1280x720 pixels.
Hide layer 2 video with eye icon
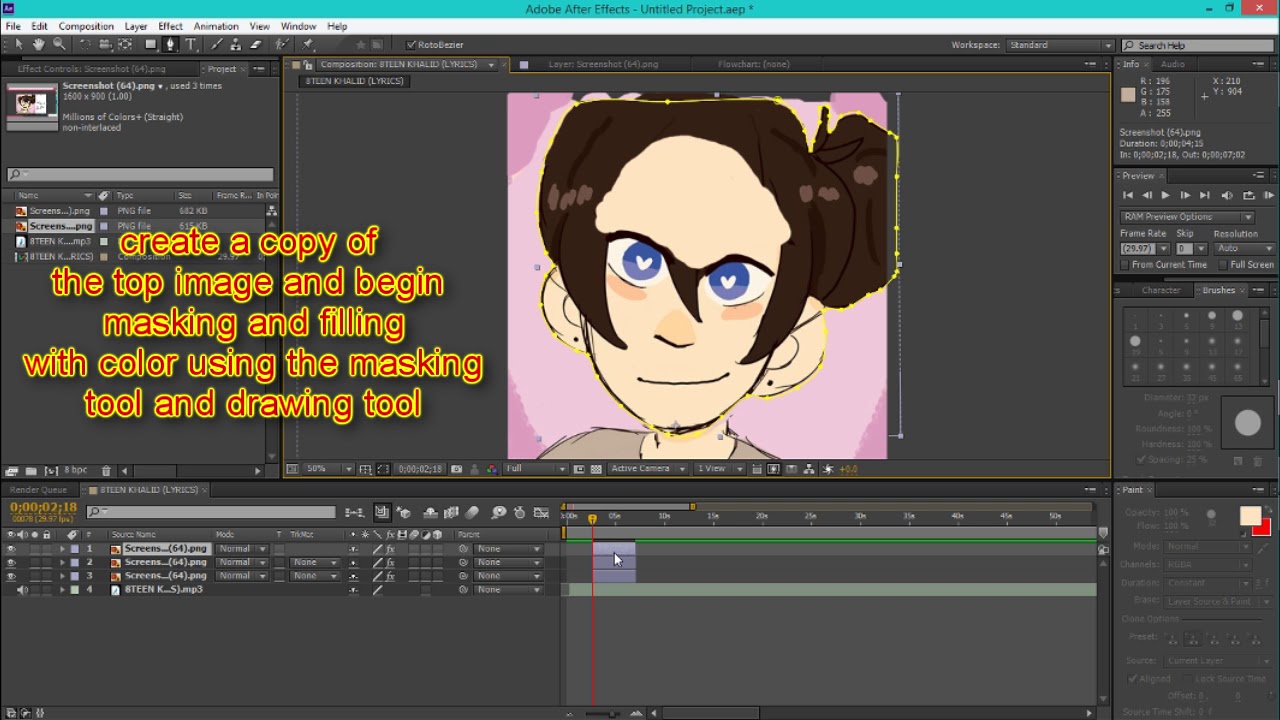[x=11, y=563]
